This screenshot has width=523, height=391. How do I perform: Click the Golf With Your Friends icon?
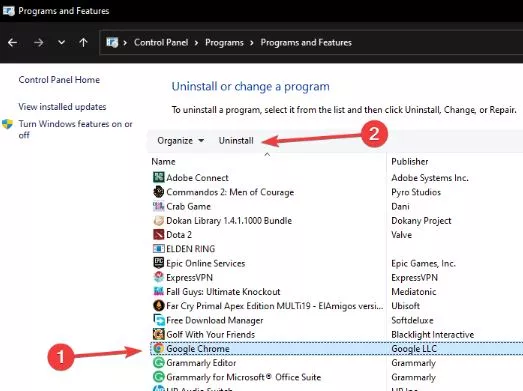pos(158,334)
